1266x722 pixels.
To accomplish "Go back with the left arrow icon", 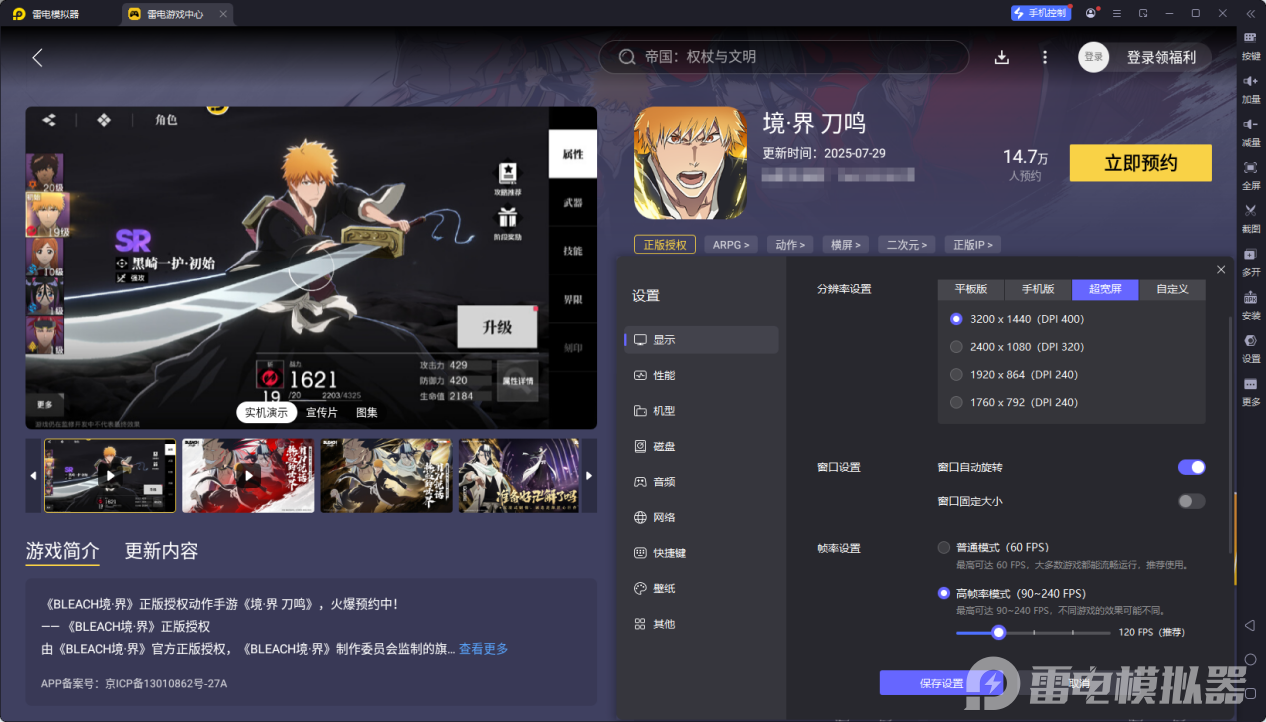I will (x=38, y=58).
